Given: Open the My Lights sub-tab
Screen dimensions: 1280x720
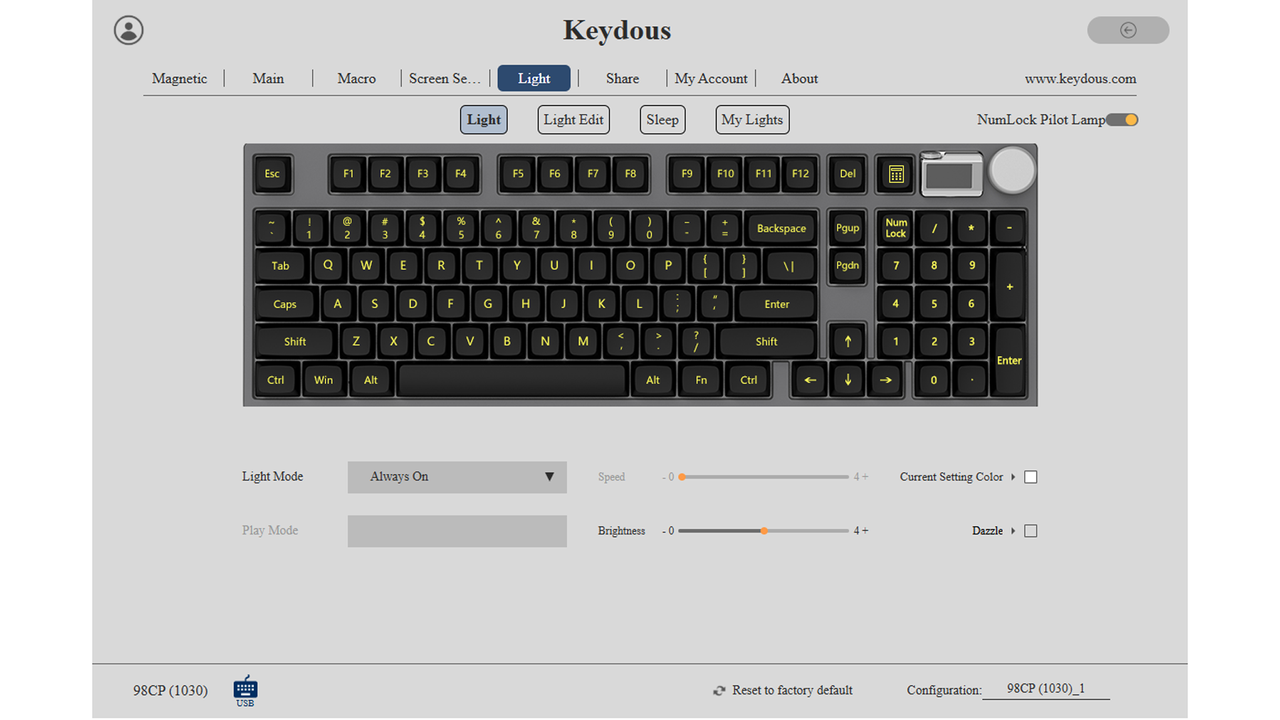Looking at the screenshot, I should coord(752,120).
